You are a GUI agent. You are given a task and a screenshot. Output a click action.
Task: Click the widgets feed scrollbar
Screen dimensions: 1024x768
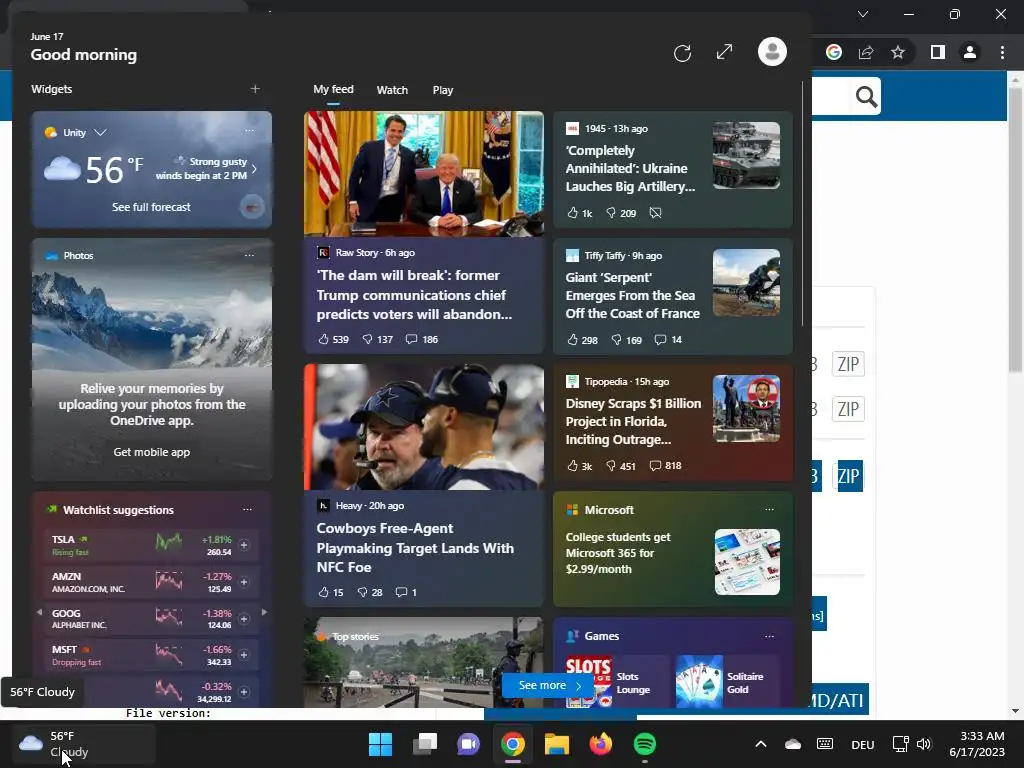pyautogui.click(x=803, y=204)
